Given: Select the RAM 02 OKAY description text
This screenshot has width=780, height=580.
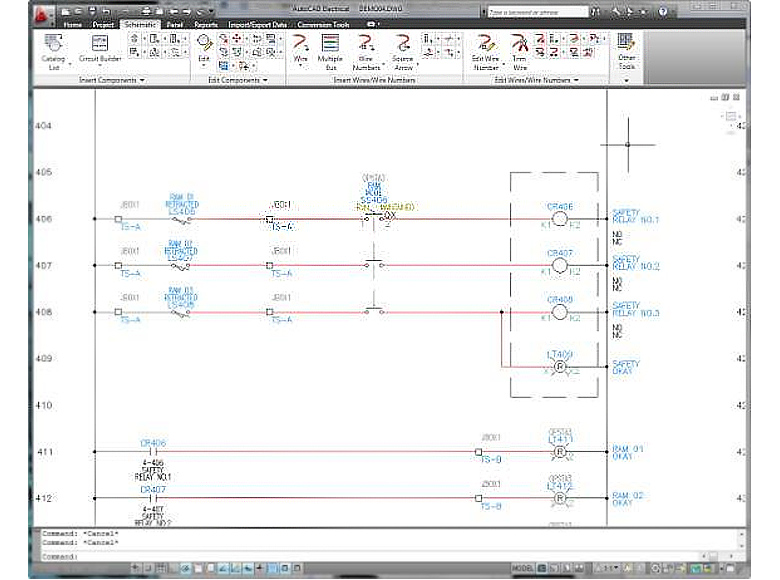Looking at the screenshot, I should (628, 499).
